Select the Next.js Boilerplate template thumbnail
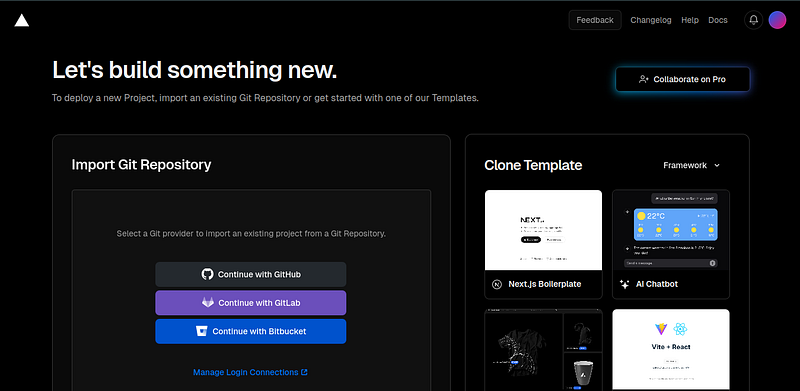The image size is (800, 391). pos(543,230)
